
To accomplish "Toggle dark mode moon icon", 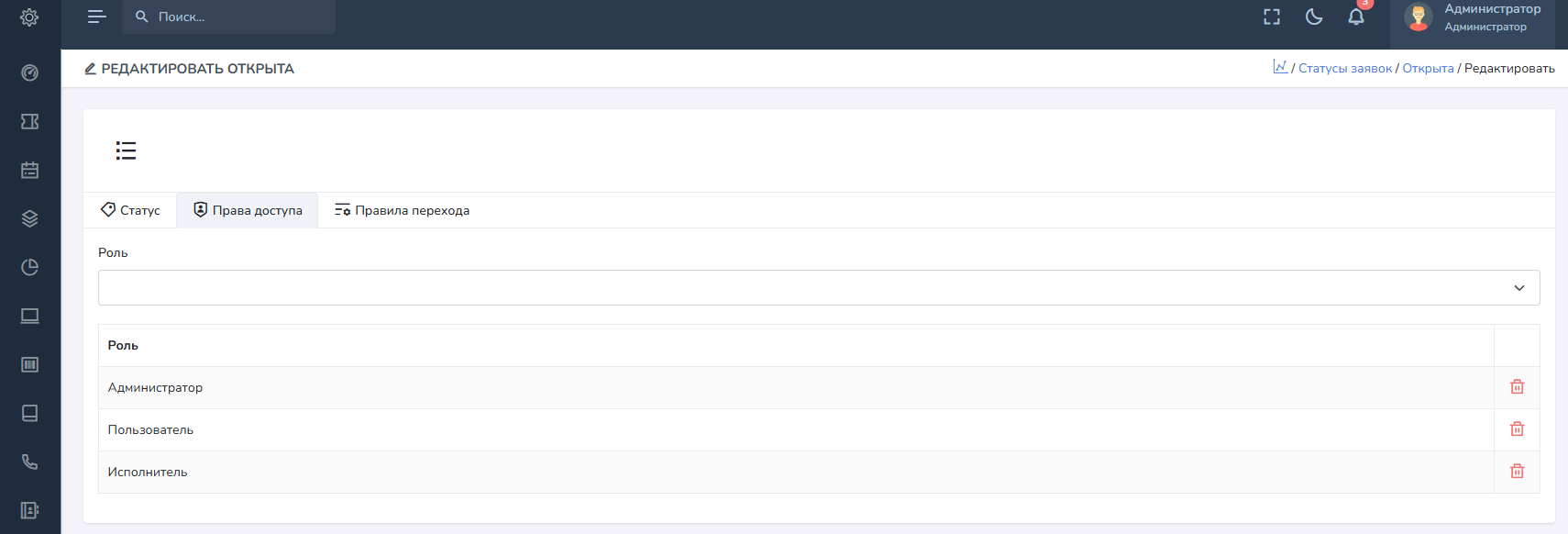I will coord(1314,17).
